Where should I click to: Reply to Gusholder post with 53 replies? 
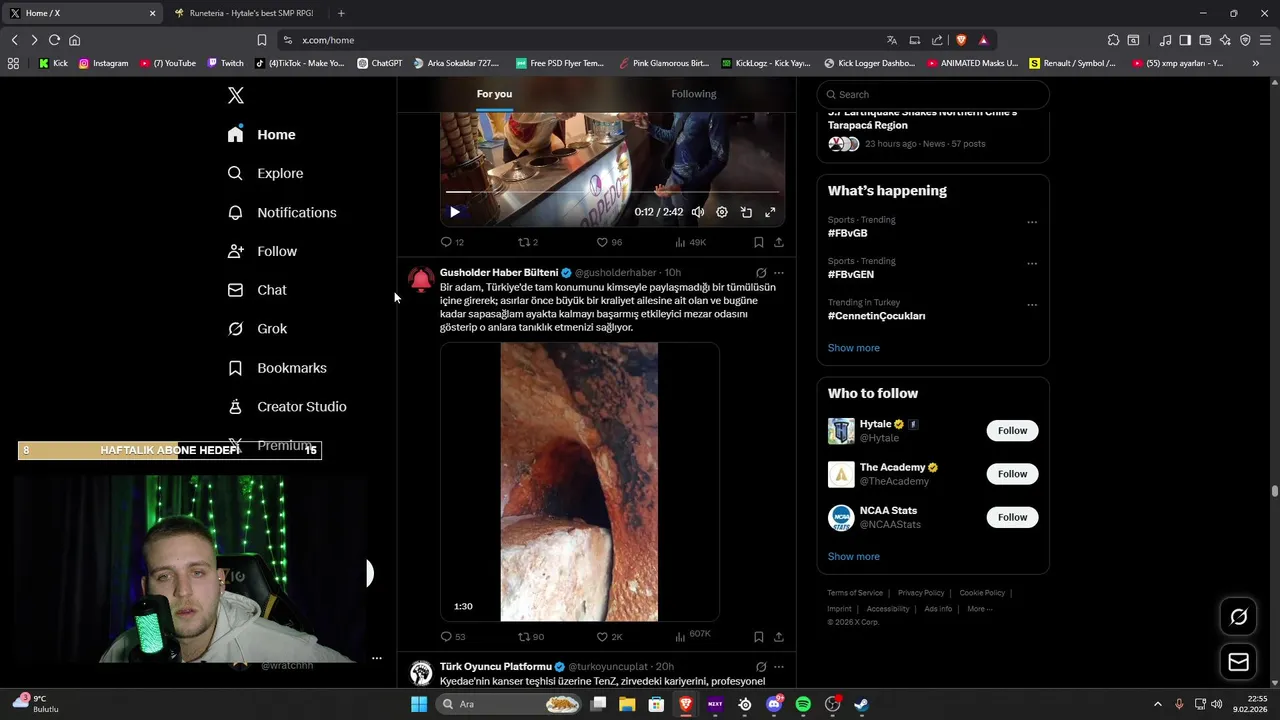click(453, 636)
